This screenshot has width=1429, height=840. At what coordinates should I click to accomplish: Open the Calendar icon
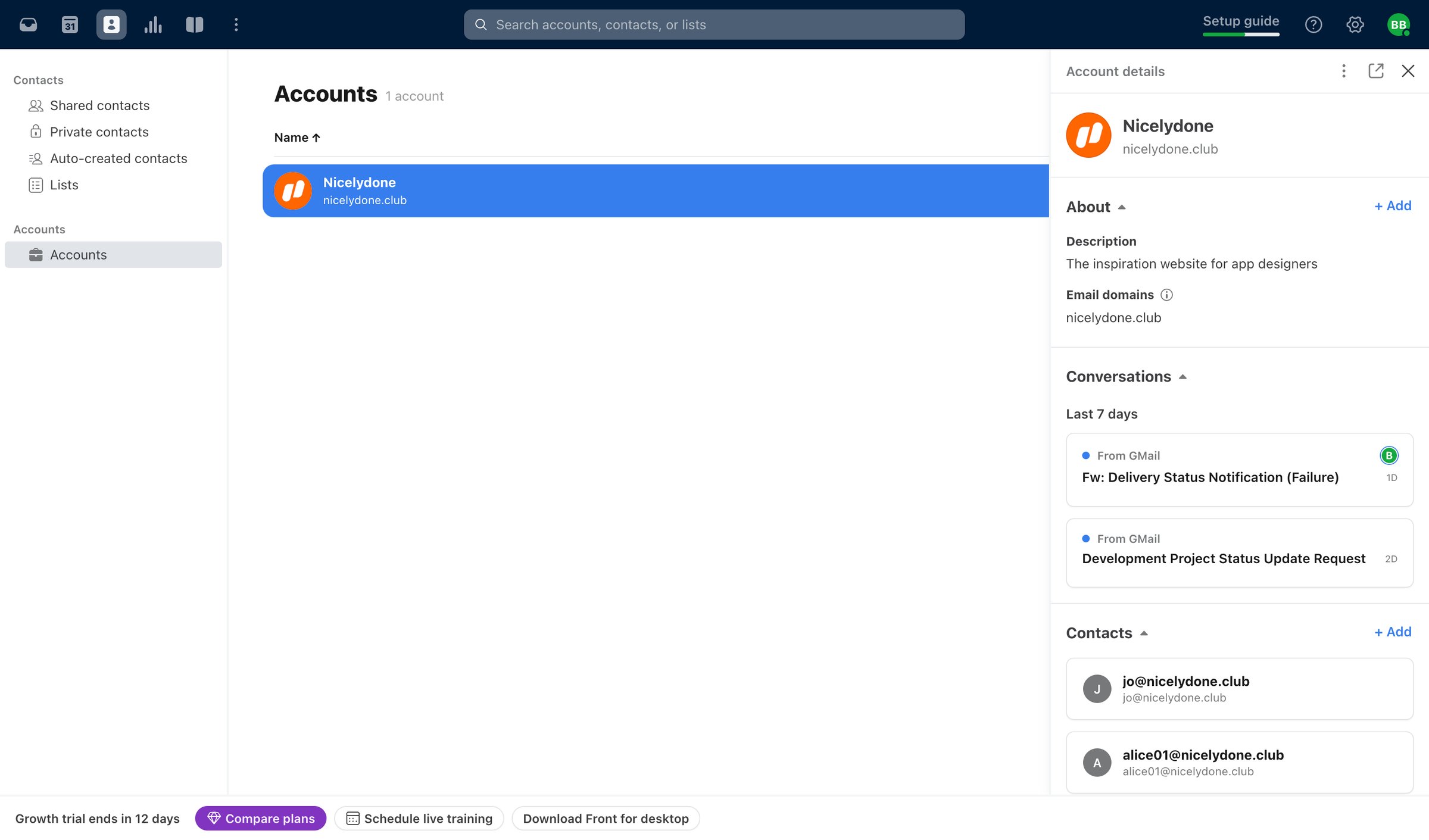click(70, 24)
